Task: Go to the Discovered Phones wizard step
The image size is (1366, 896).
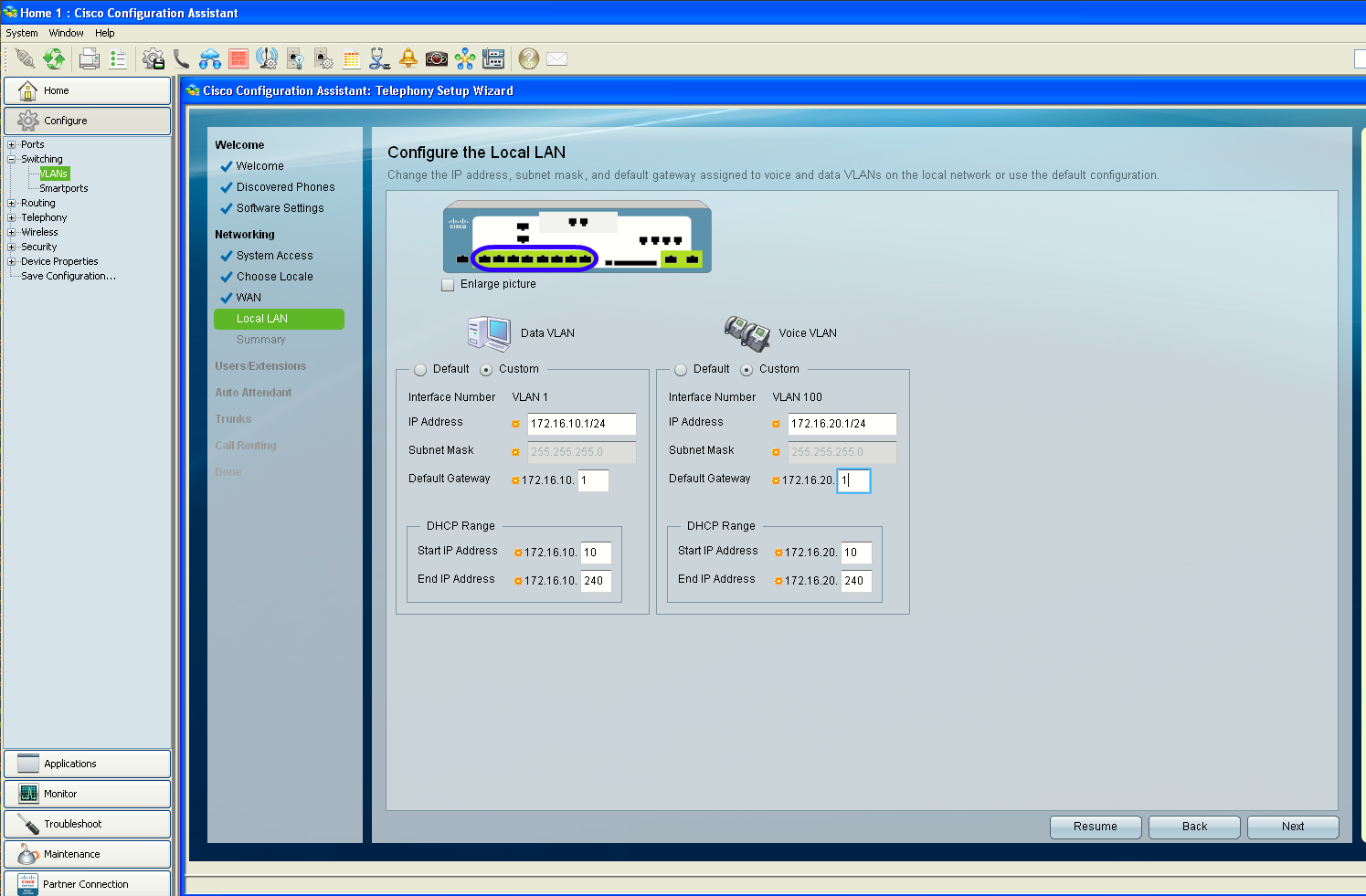Action: [285, 187]
